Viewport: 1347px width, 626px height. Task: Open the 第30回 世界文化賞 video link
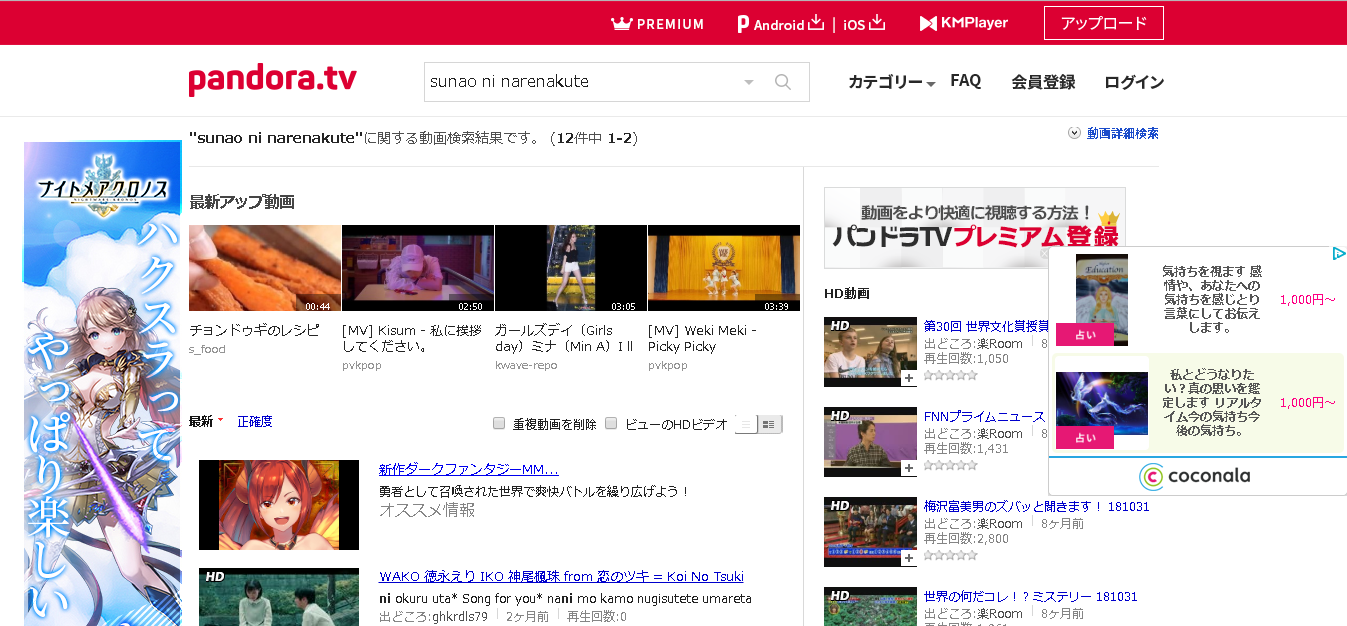click(986, 326)
